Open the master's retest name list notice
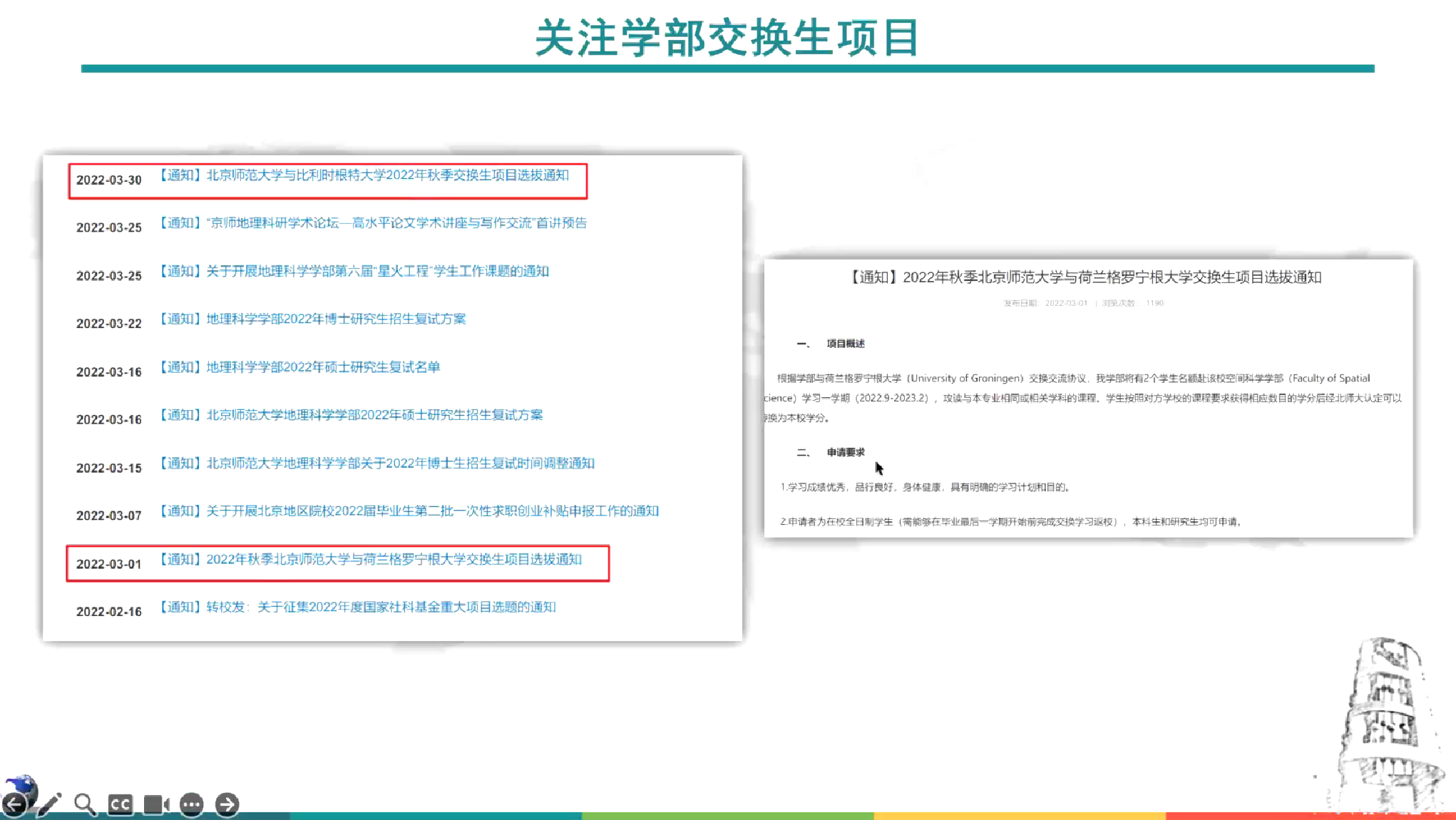Viewport: 1456px width, 820px height. [x=299, y=367]
